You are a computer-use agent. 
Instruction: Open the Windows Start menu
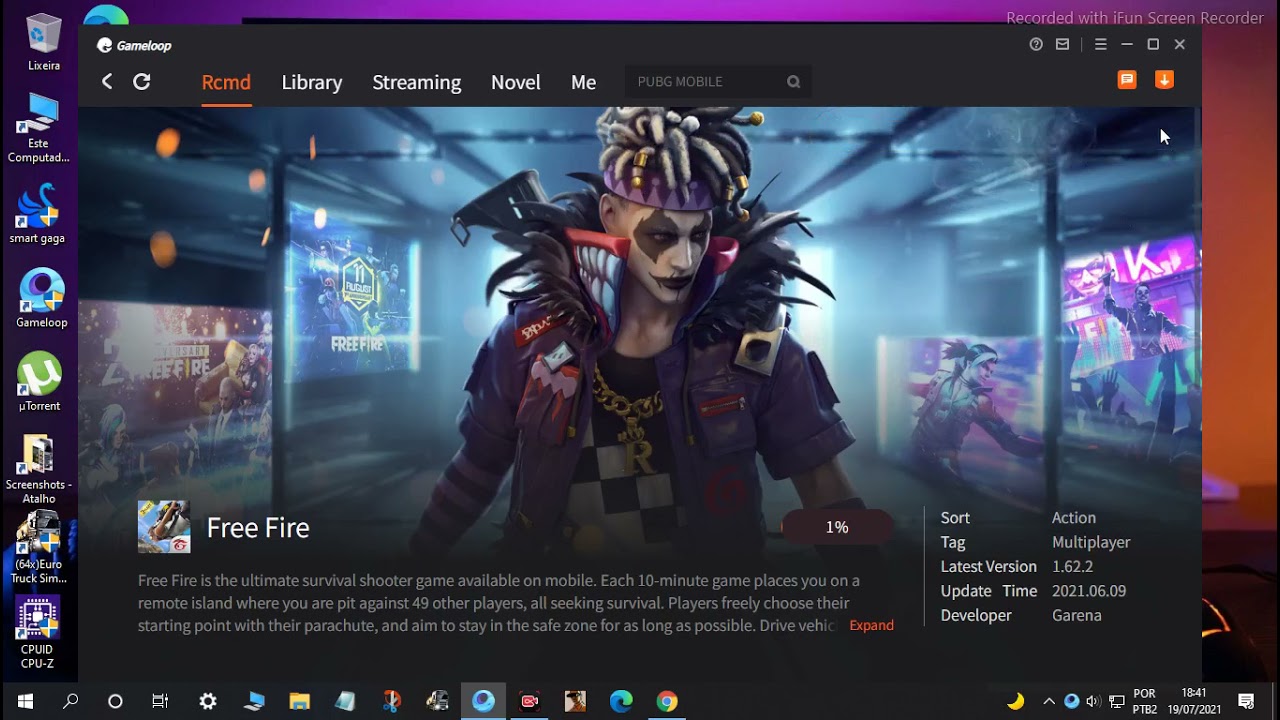(25, 701)
